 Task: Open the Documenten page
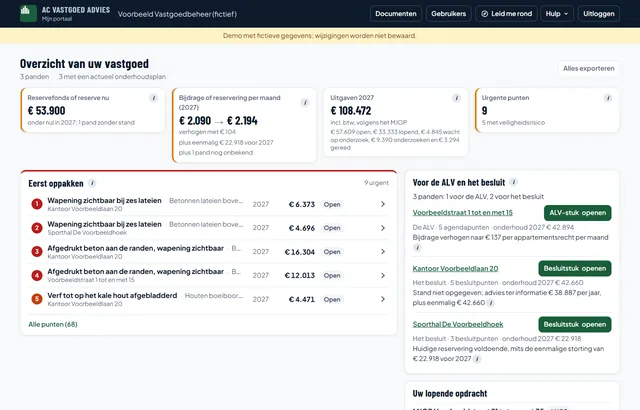(x=396, y=13)
